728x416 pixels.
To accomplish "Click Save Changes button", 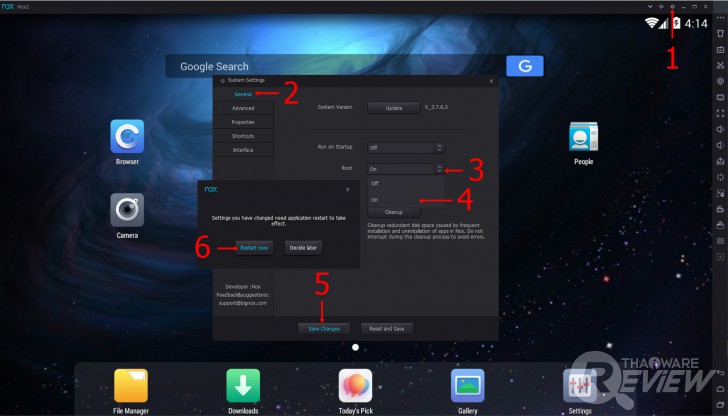I will click(324, 329).
